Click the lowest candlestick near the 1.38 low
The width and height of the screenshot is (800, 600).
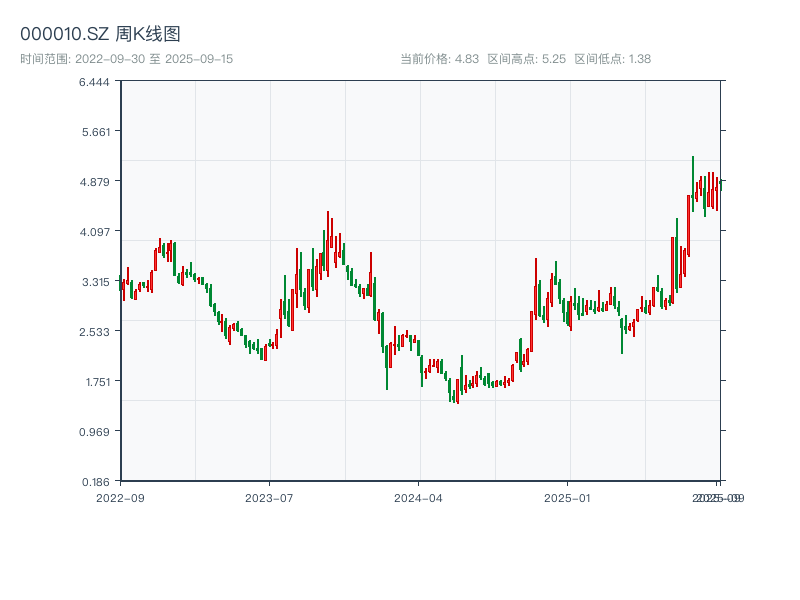coord(458,391)
